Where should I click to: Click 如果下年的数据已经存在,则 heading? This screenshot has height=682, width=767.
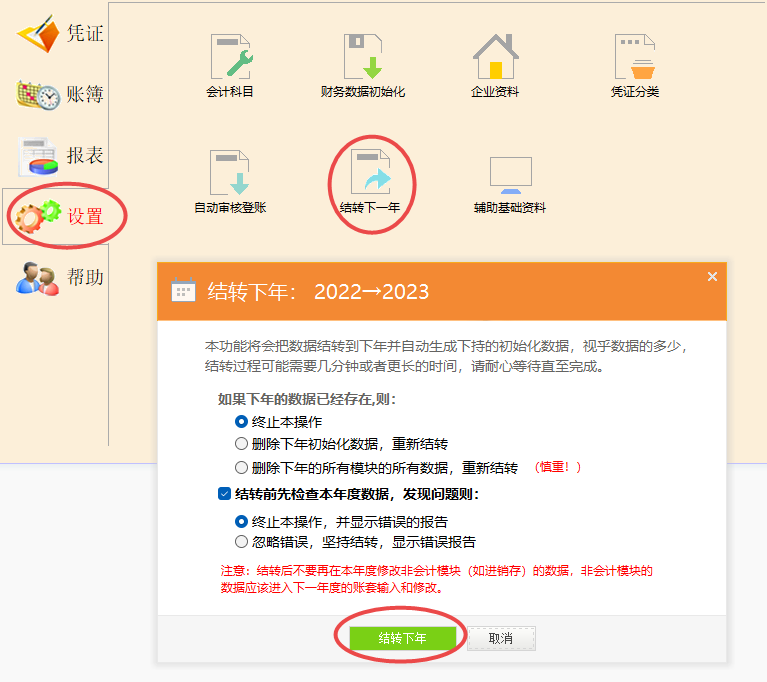click(x=307, y=399)
